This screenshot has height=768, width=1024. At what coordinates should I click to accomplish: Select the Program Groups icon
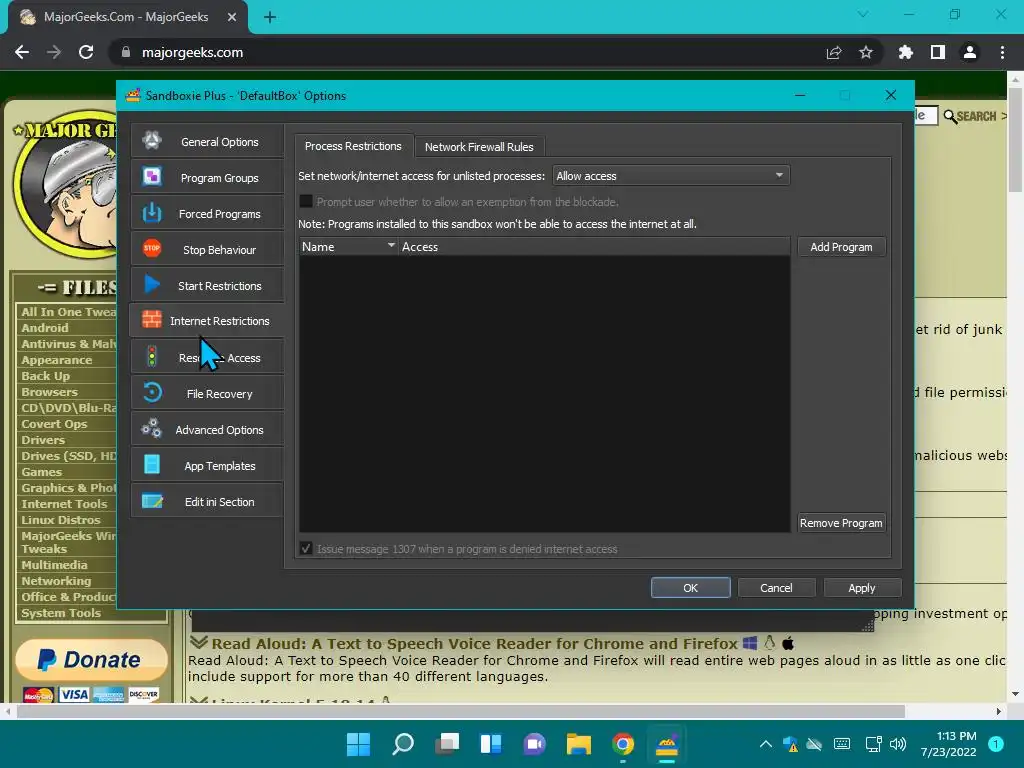click(x=152, y=176)
